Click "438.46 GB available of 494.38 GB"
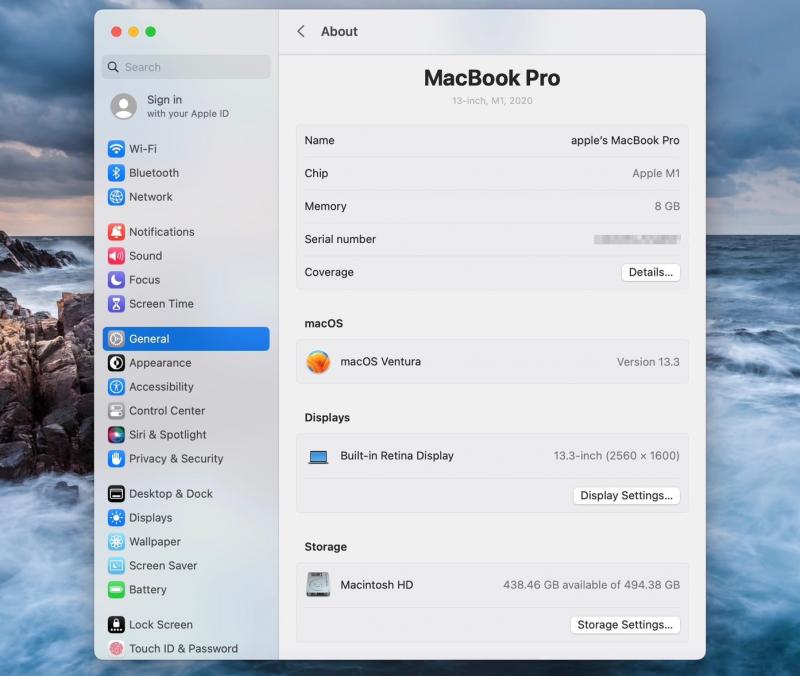This screenshot has width=800, height=676. click(x=592, y=585)
